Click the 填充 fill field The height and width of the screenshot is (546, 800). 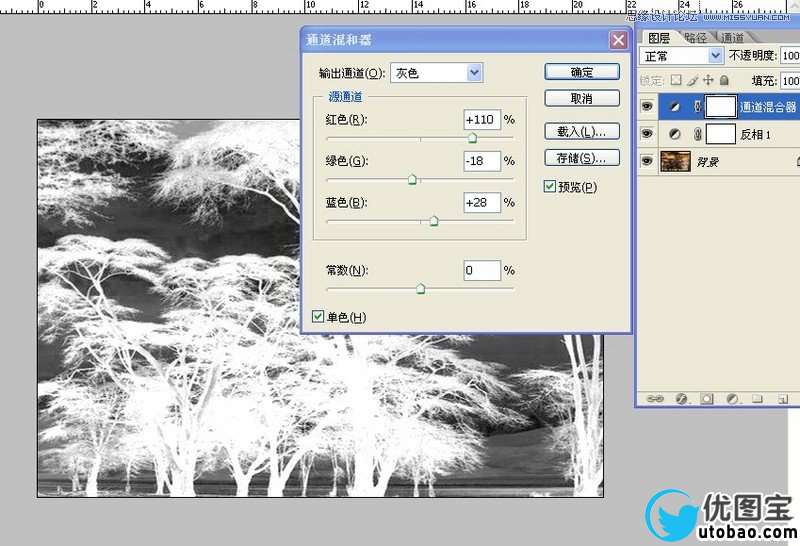[x=790, y=81]
